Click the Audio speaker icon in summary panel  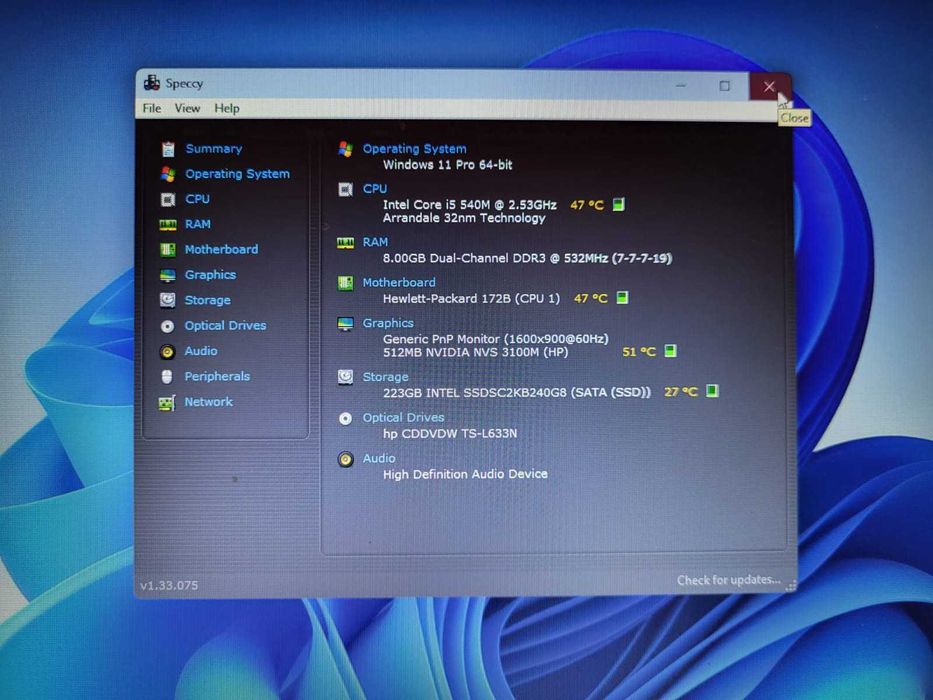point(346,460)
